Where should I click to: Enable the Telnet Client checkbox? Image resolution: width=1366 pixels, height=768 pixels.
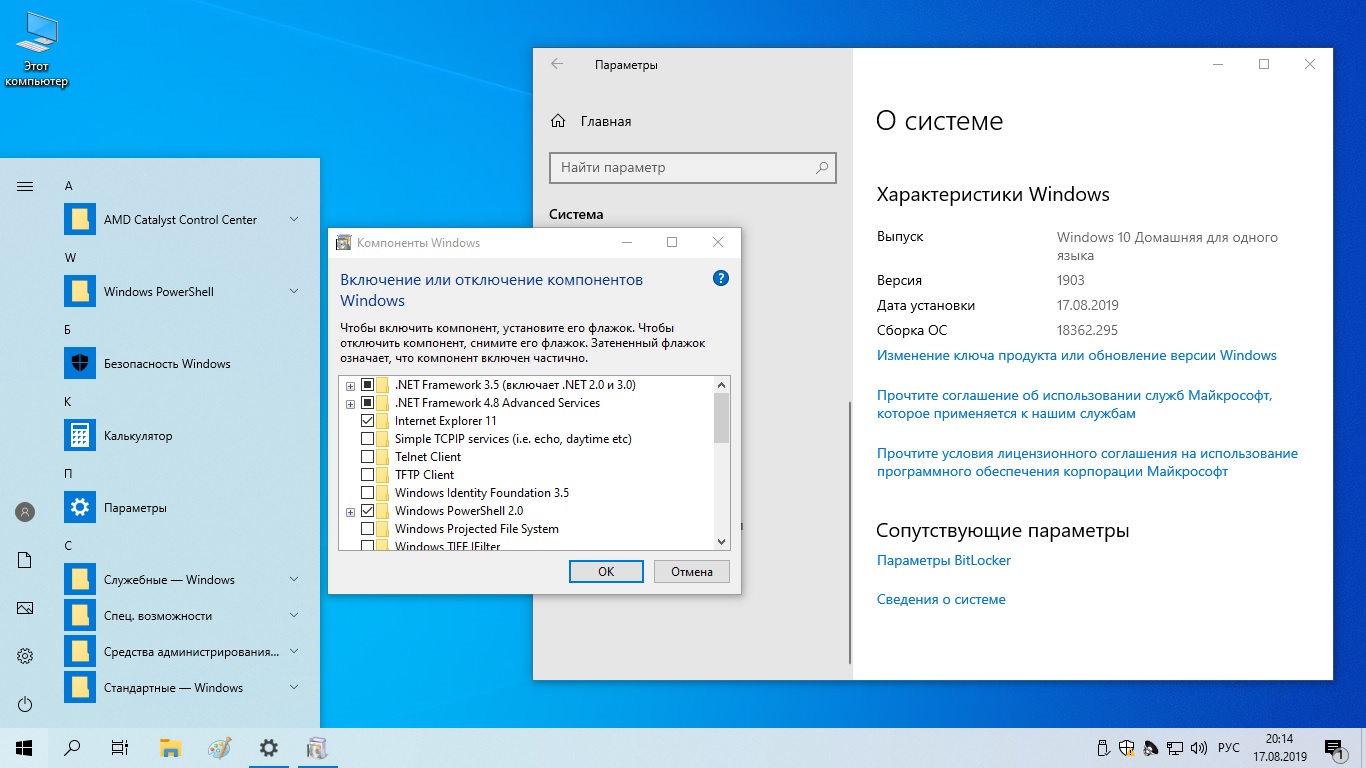[367, 457]
